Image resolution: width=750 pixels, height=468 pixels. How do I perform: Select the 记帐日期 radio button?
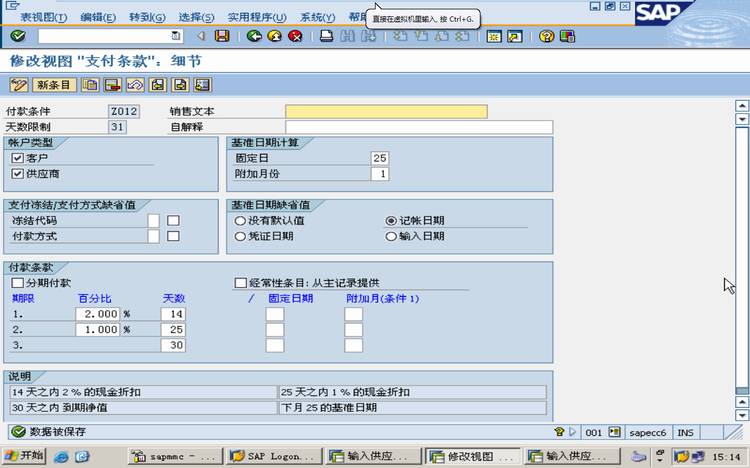click(x=391, y=221)
